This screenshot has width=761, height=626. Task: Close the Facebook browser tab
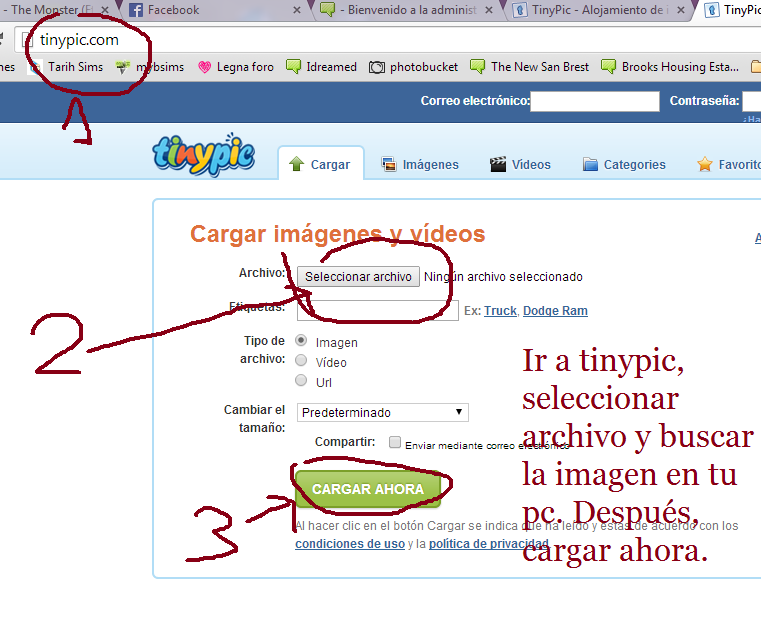point(297,10)
